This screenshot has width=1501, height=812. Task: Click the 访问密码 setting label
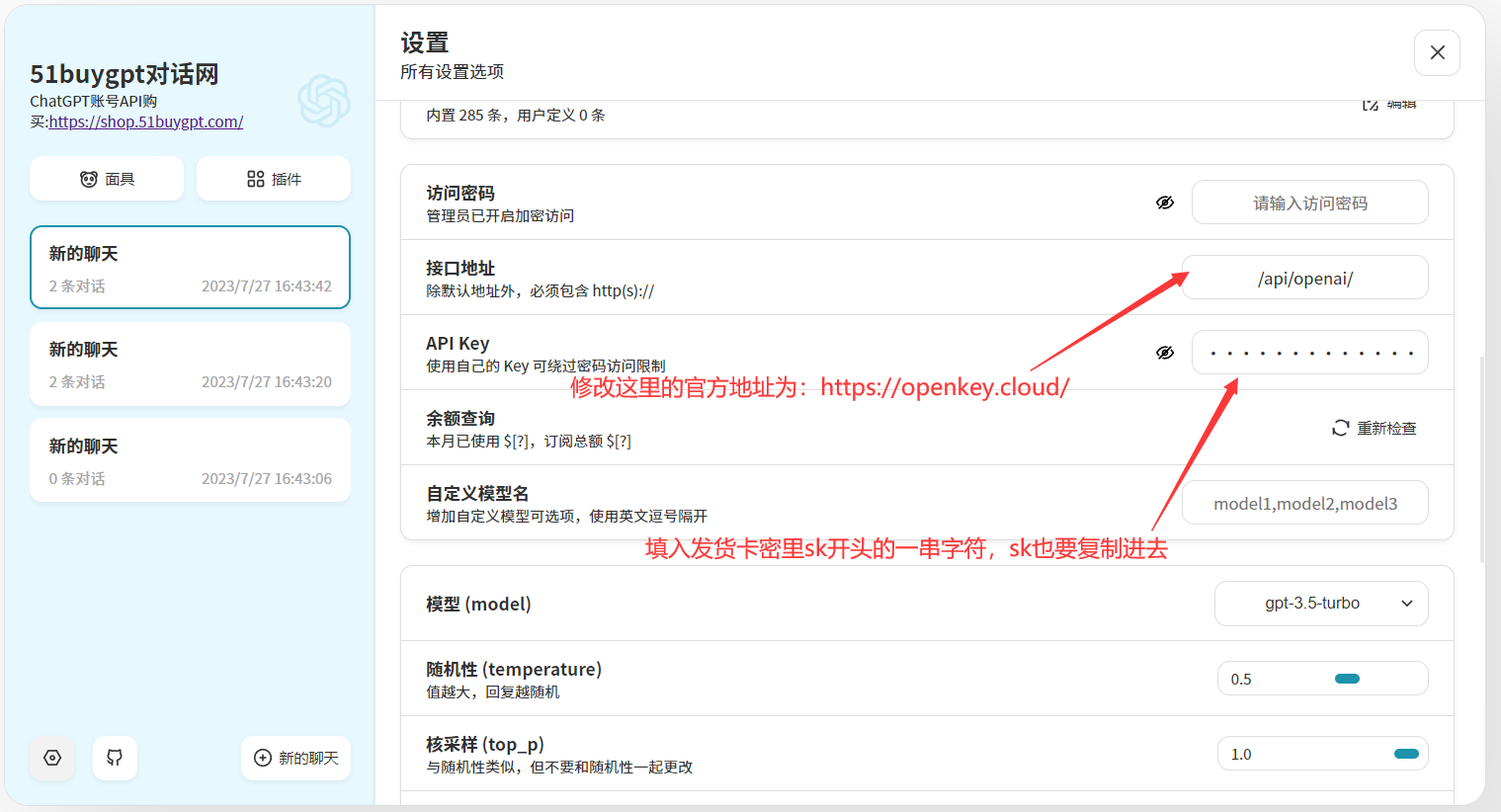click(460, 193)
